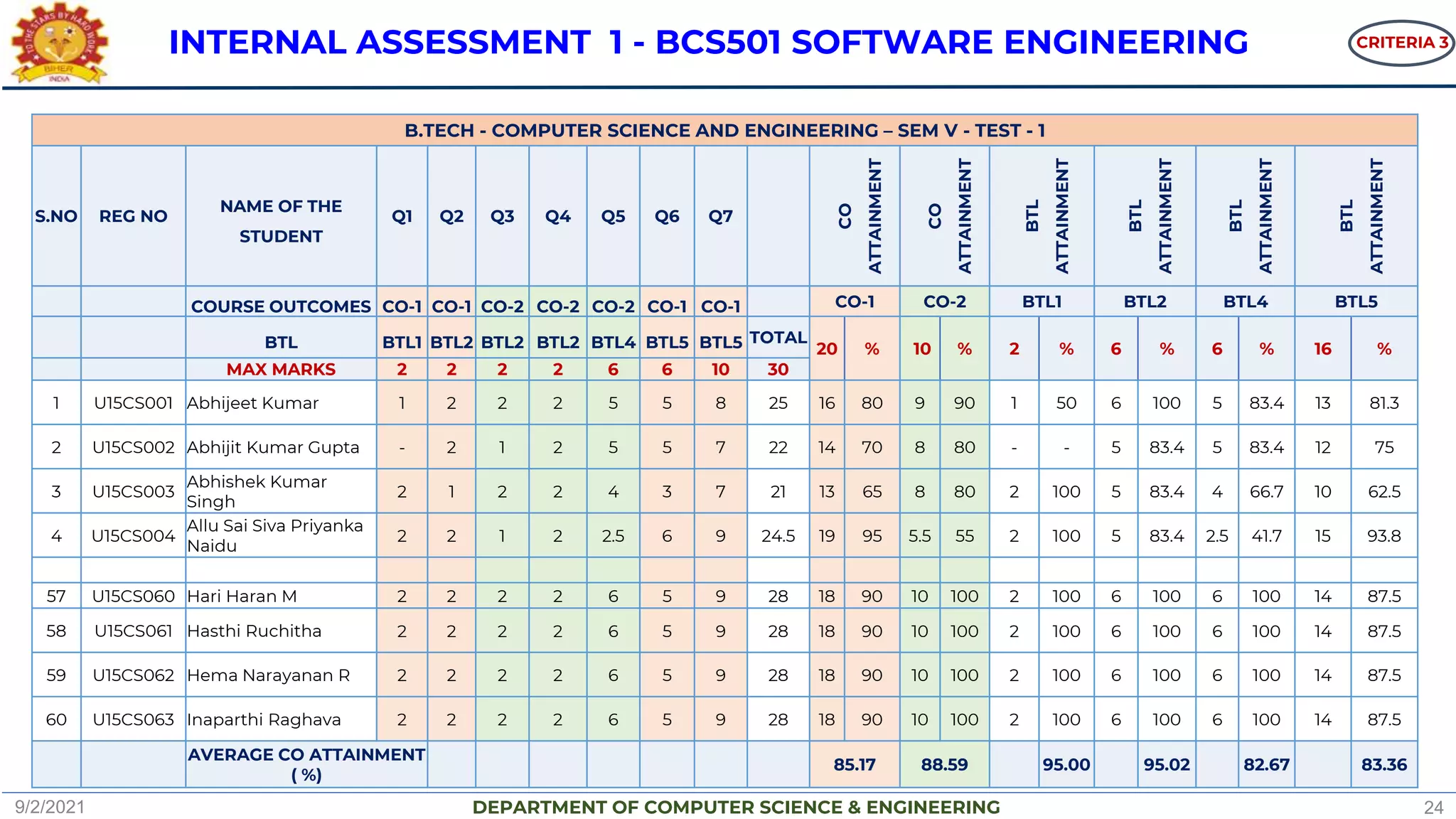Select the Q1 column header

402,216
